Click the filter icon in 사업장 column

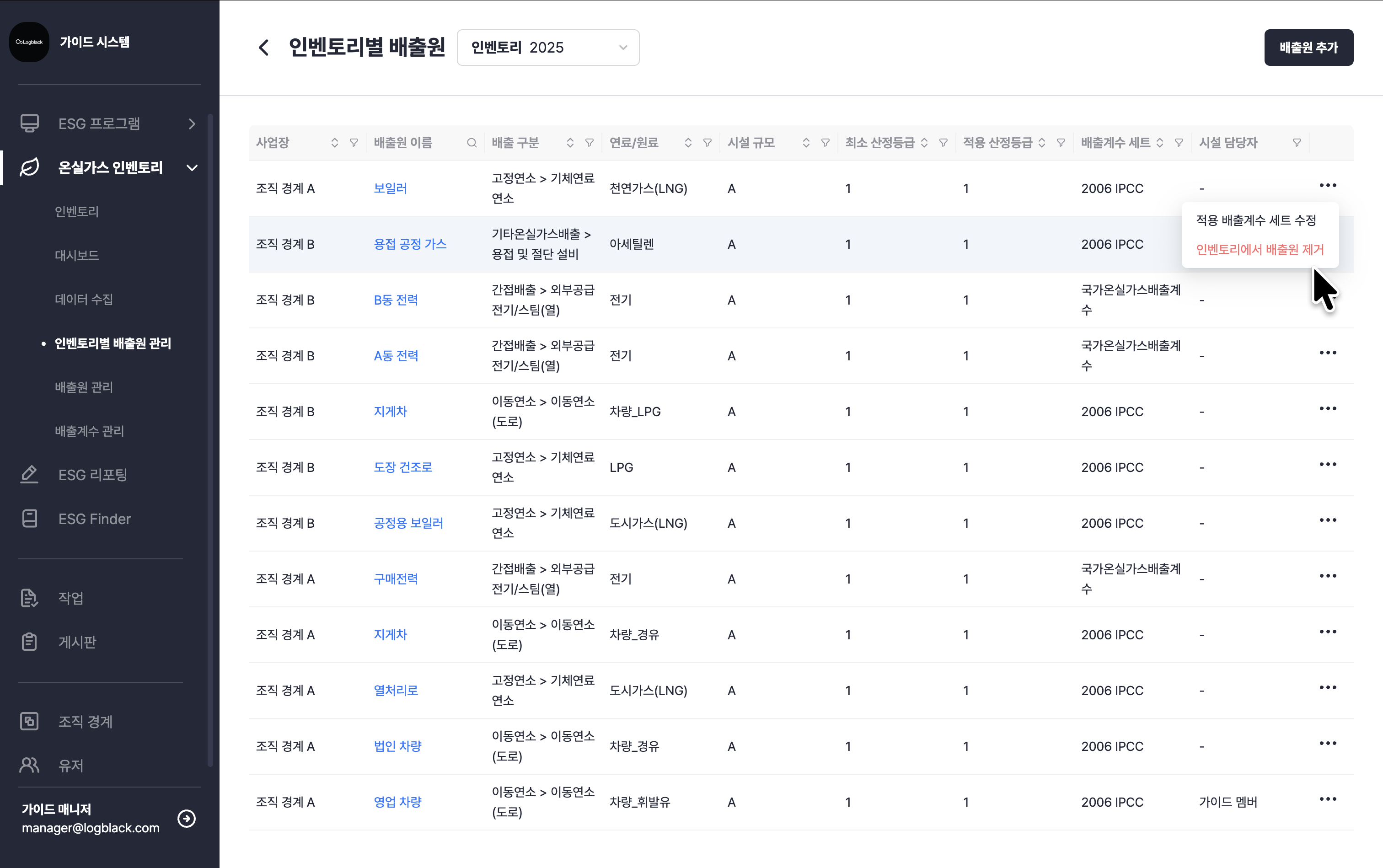coord(354,143)
